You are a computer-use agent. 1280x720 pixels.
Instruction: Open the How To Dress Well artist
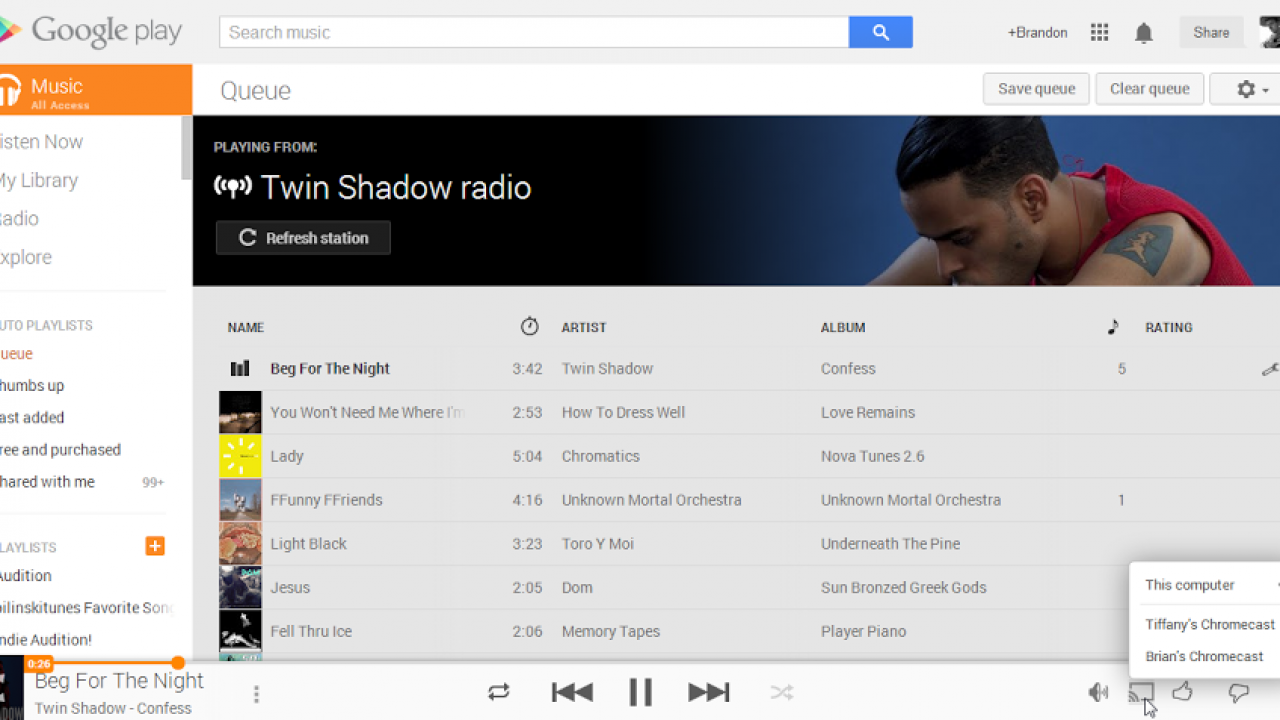click(623, 412)
